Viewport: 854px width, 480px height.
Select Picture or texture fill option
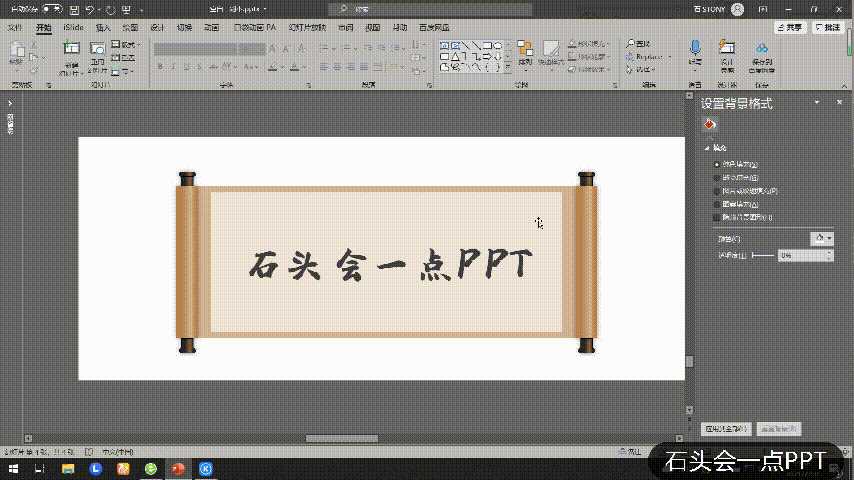pyautogui.click(x=717, y=191)
